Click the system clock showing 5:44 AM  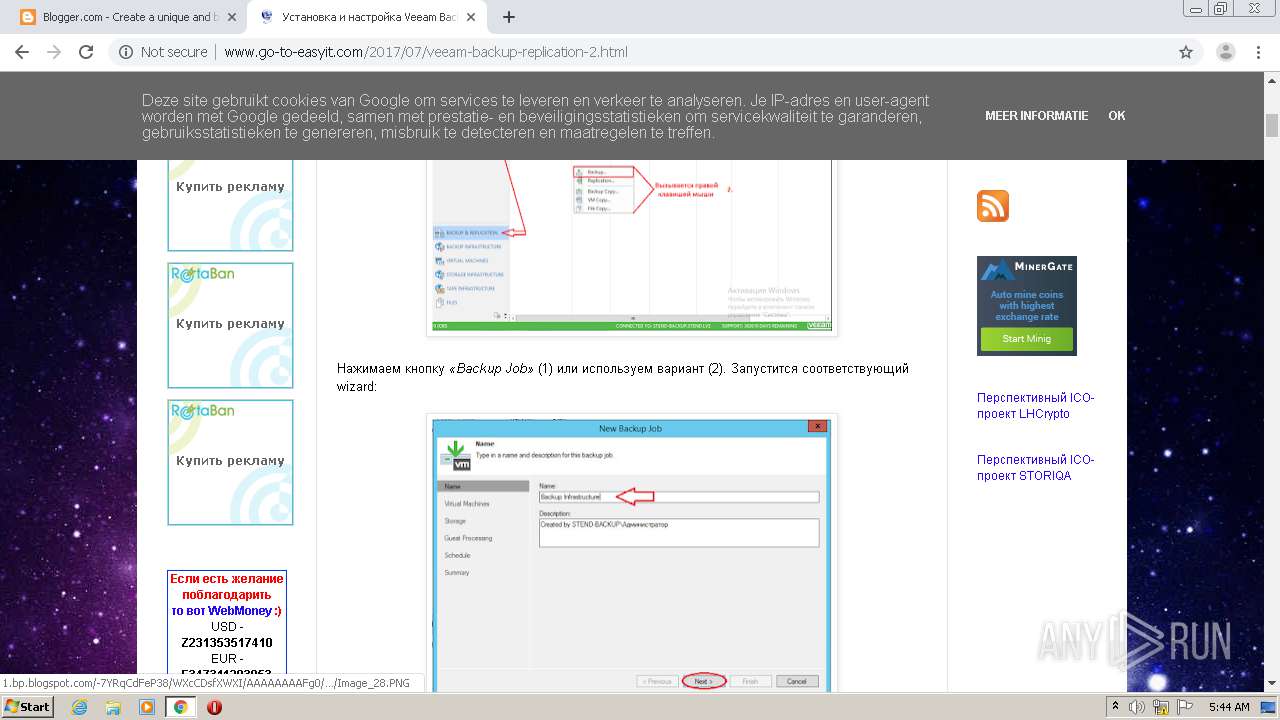pos(1228,707)
